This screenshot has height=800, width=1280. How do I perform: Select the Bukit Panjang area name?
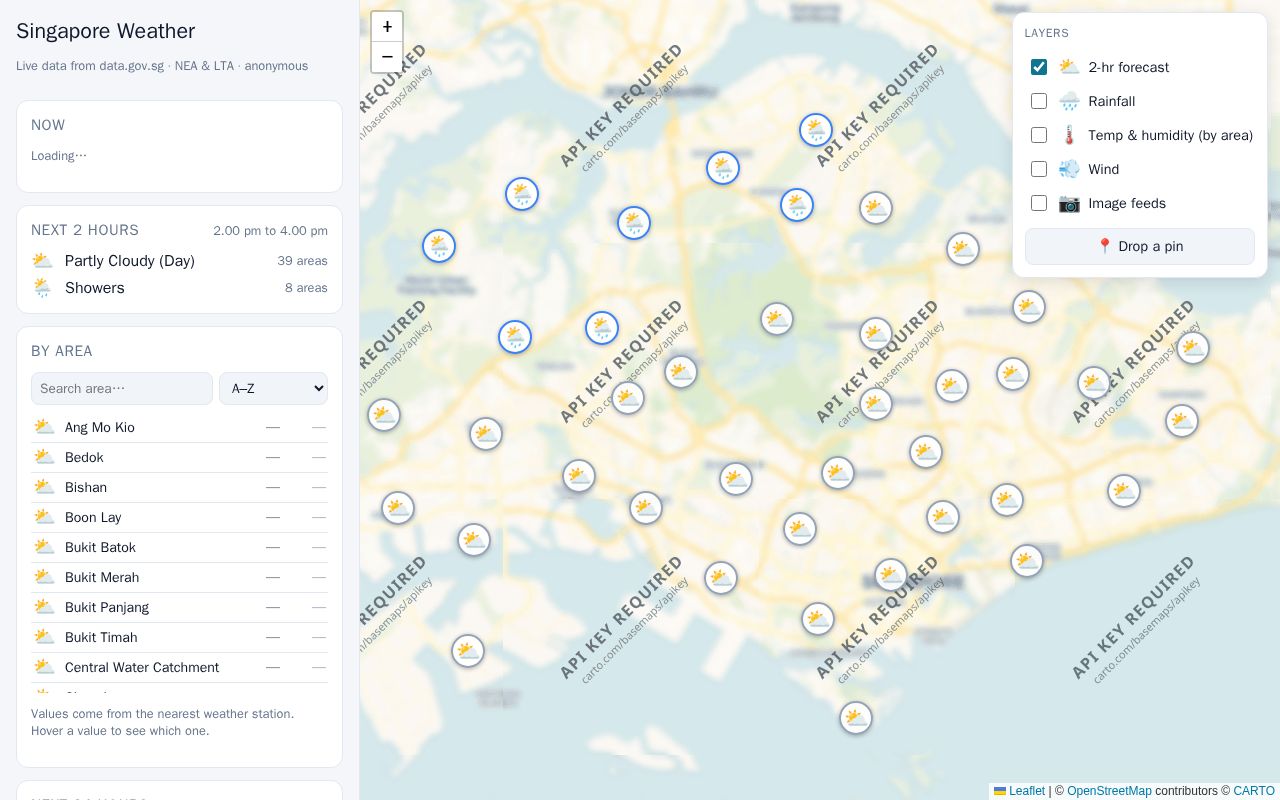pos(107,607)
